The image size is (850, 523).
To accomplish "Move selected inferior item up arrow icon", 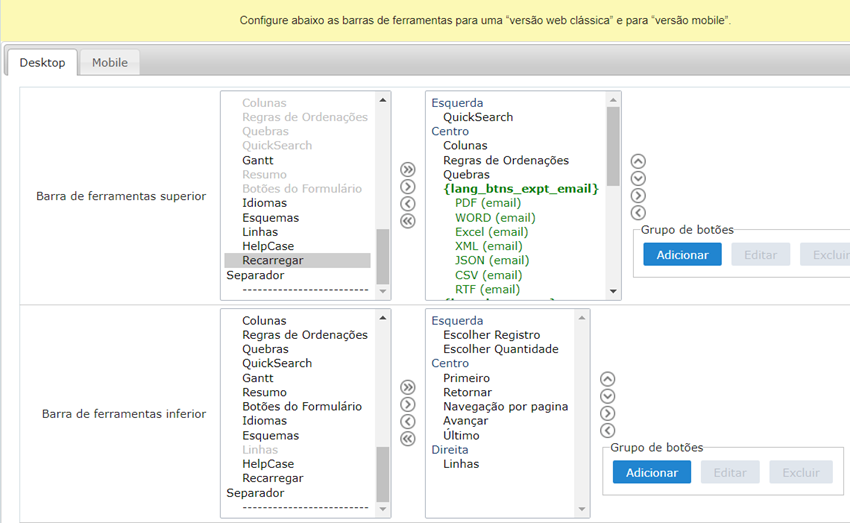I will tap(608, 379).
